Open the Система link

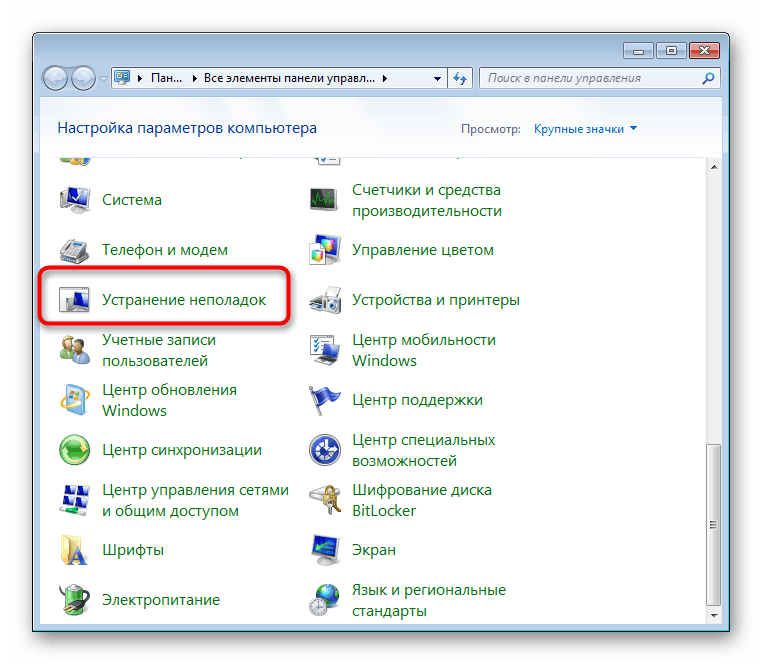[x=132, y=200]
